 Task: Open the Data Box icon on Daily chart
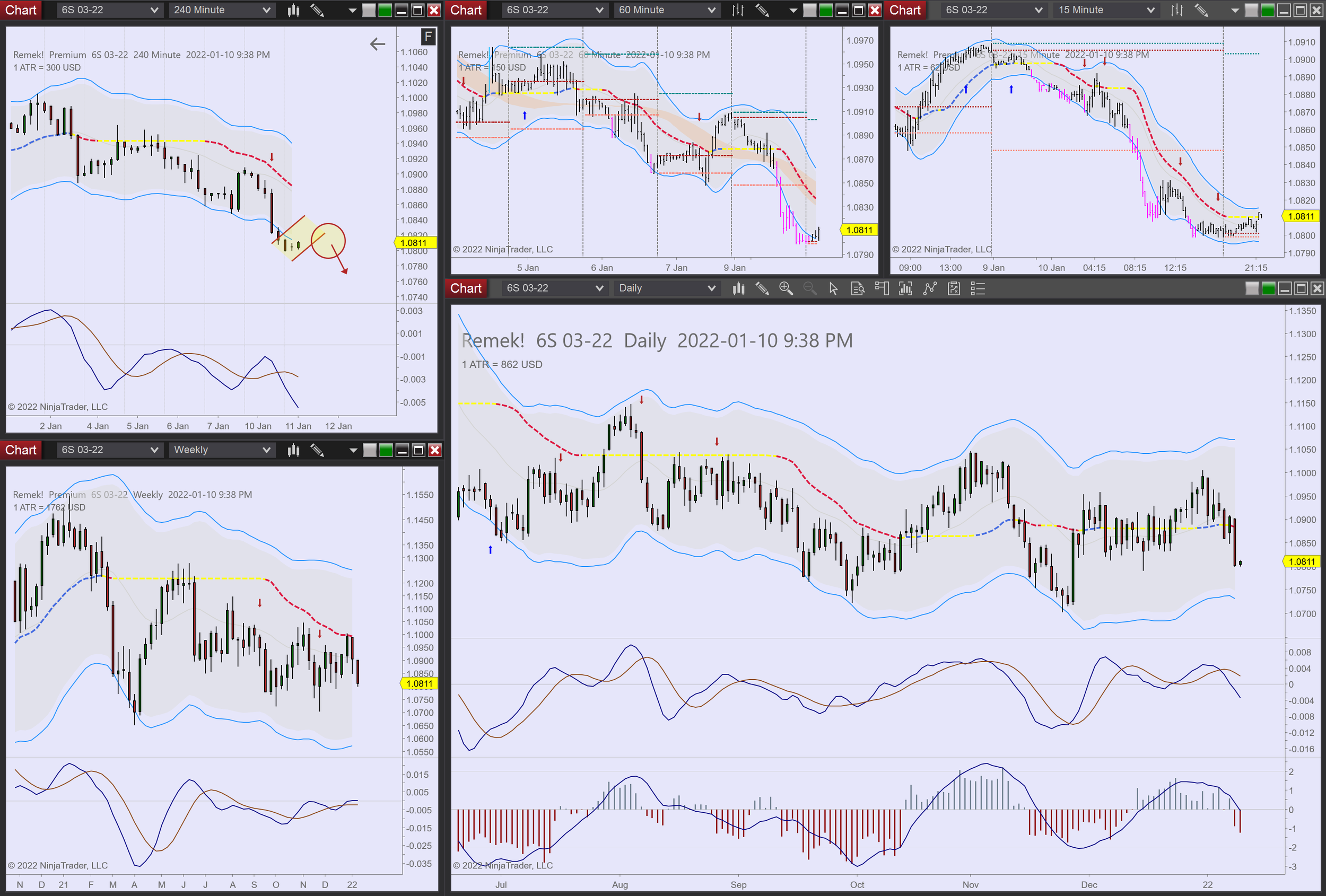click(857, 288)
